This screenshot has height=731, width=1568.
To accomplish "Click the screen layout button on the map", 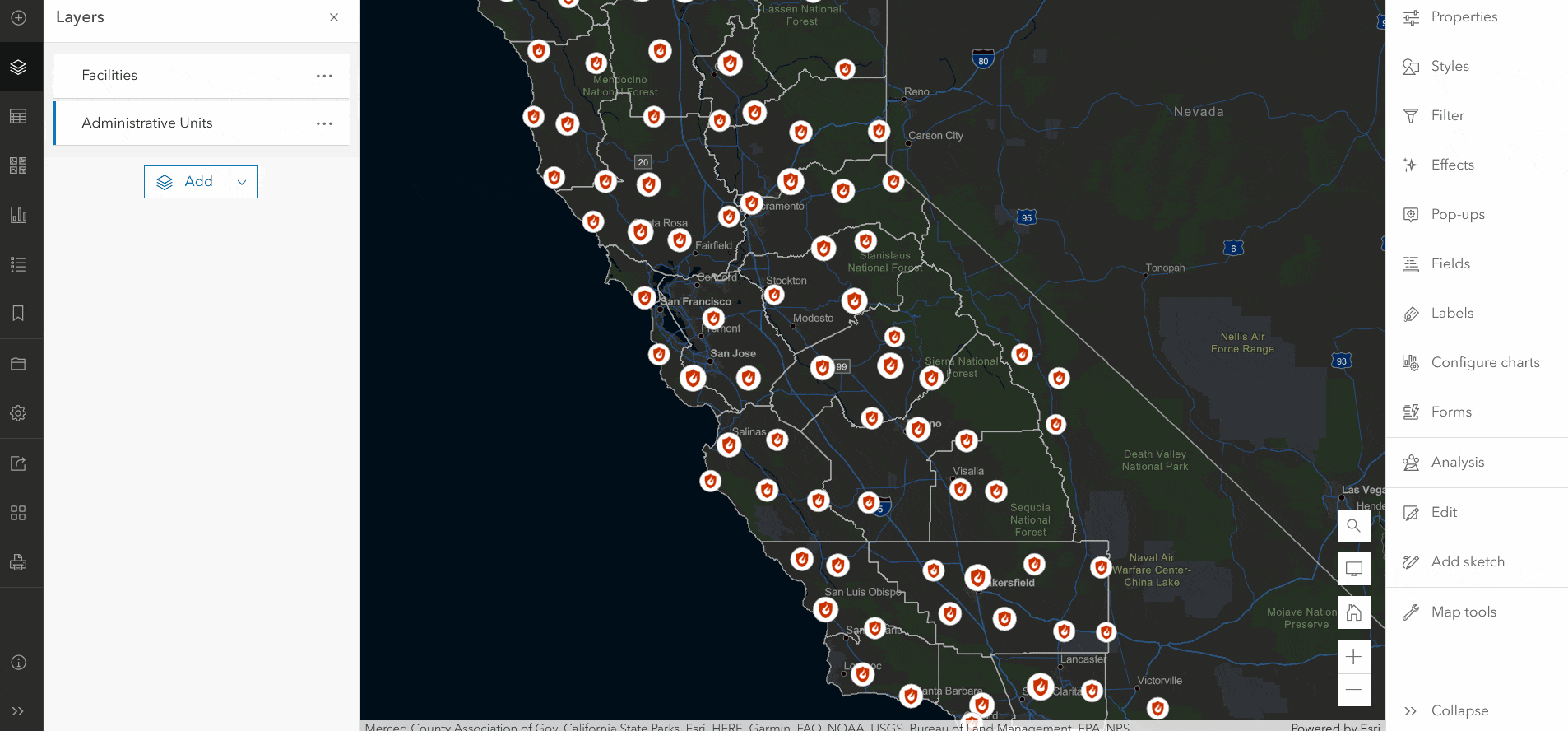I will click(1353, 569).
